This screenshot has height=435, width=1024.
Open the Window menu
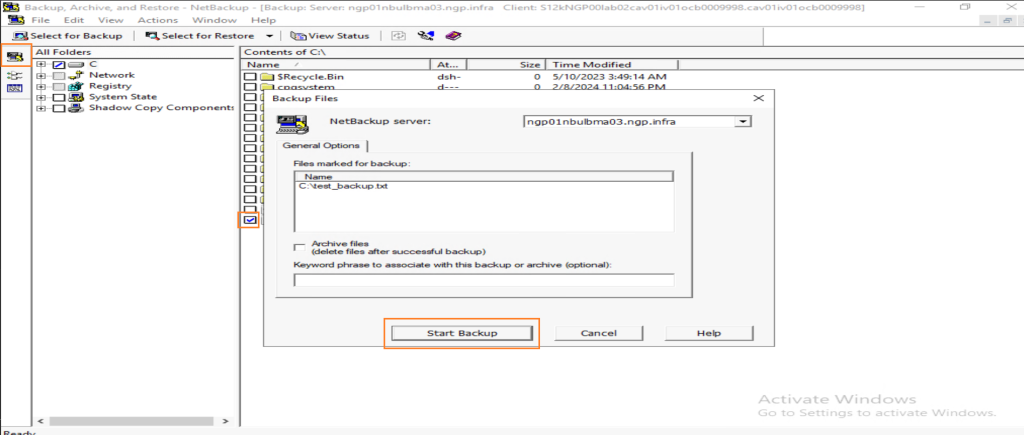pos(214,20)
